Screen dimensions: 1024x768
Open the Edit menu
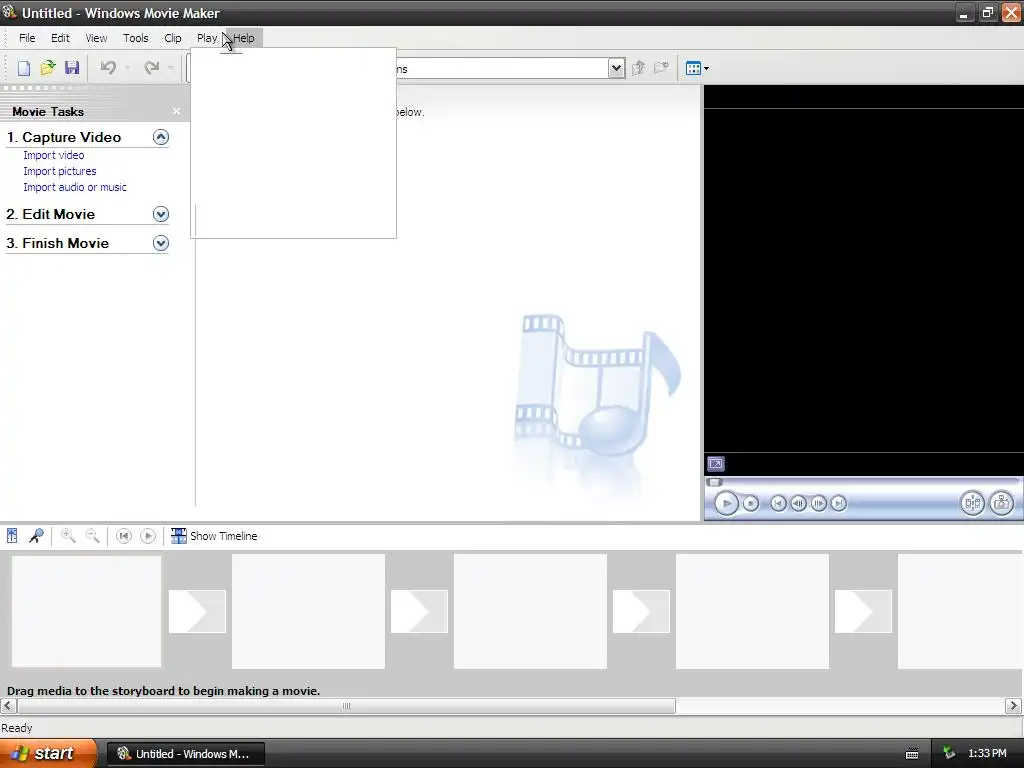60,38
